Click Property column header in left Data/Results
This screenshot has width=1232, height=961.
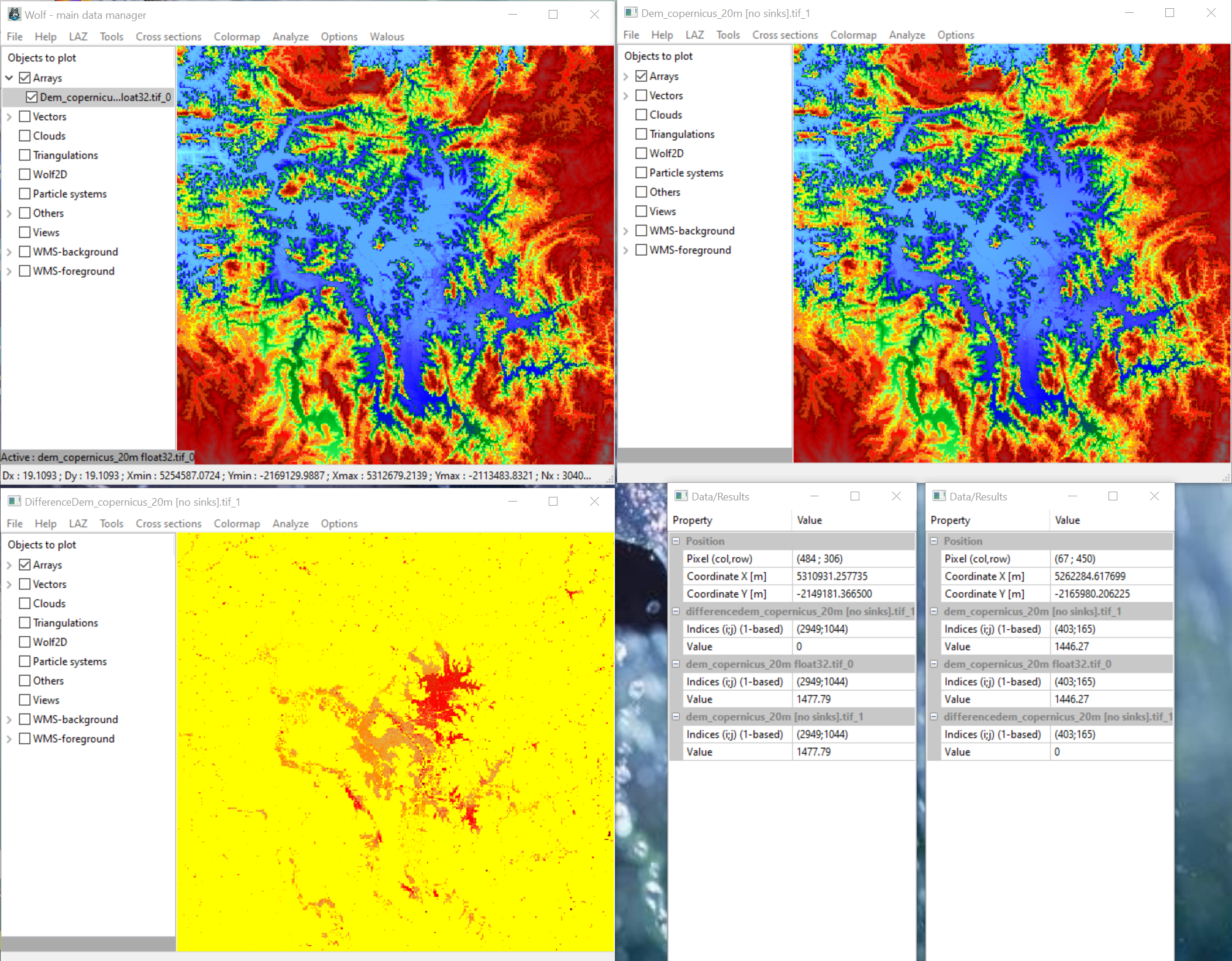(692, 520)
